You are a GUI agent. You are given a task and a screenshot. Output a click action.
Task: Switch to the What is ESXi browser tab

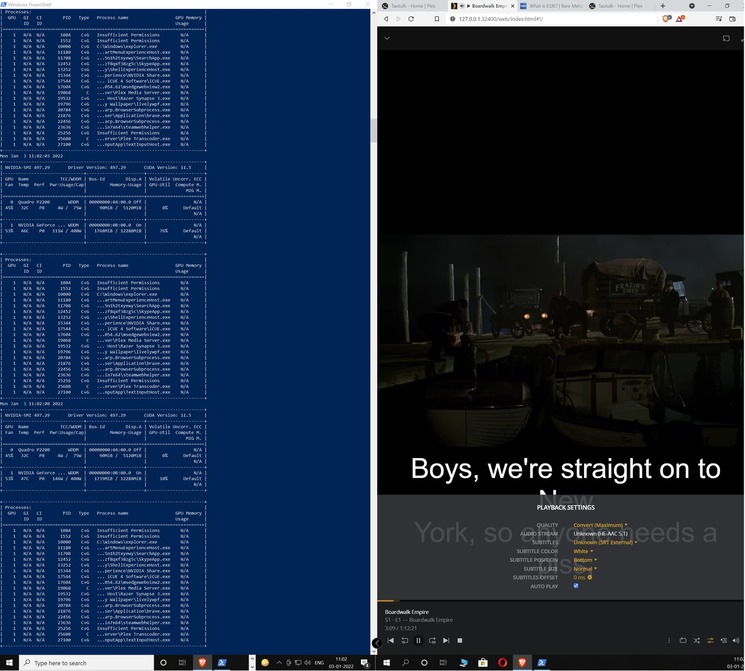click(551, 6)
